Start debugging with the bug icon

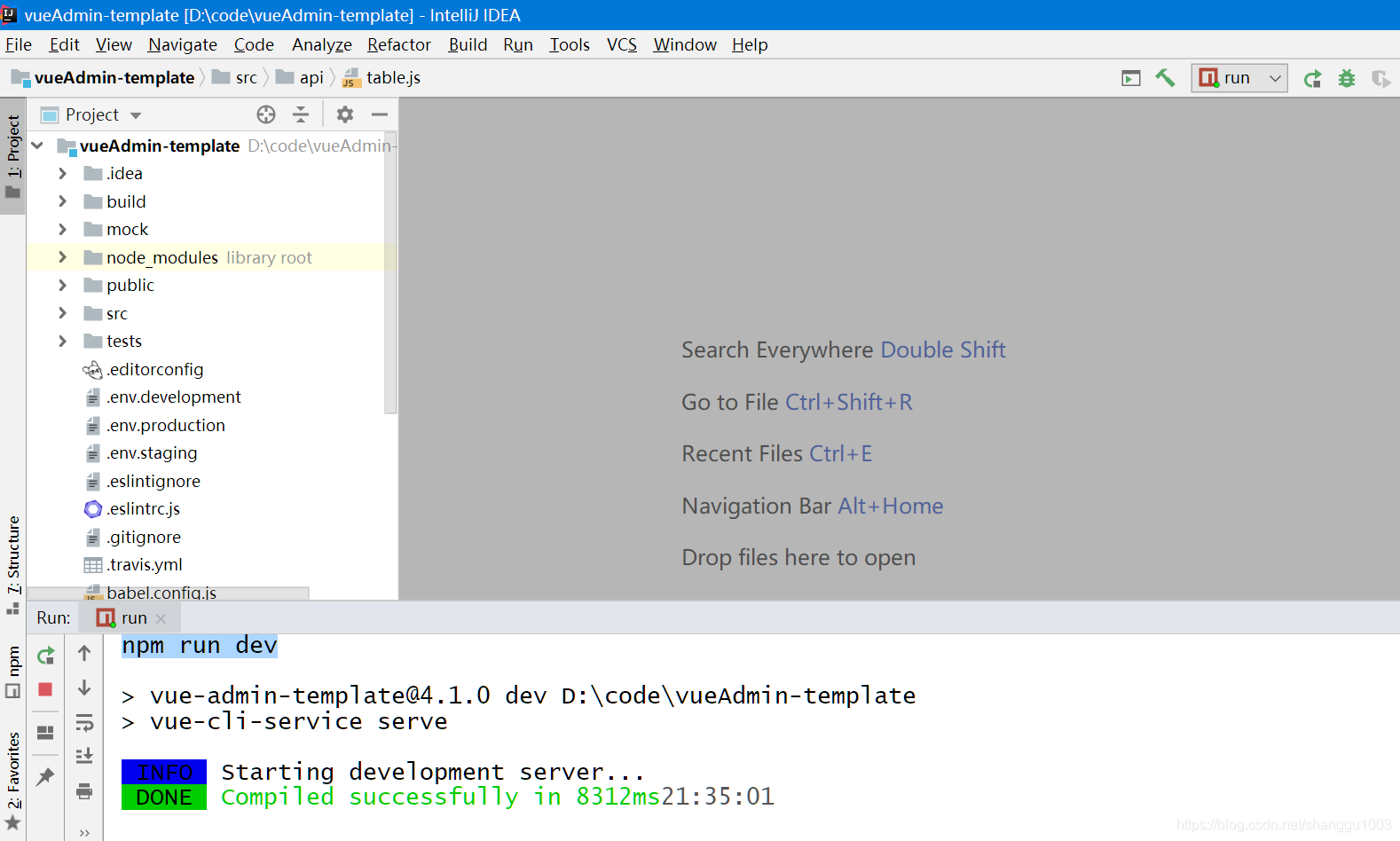click(1347, 78)
